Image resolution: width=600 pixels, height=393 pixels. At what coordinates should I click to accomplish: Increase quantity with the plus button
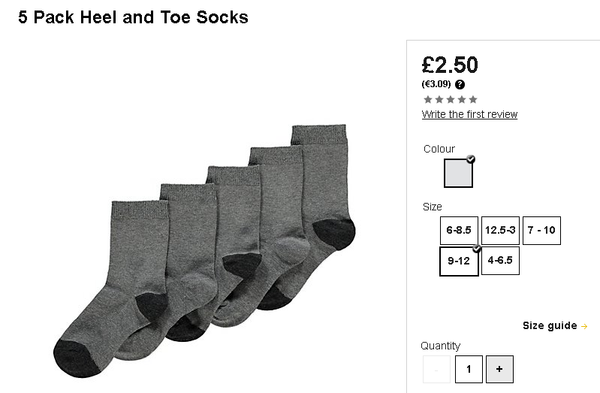[499, 369]
